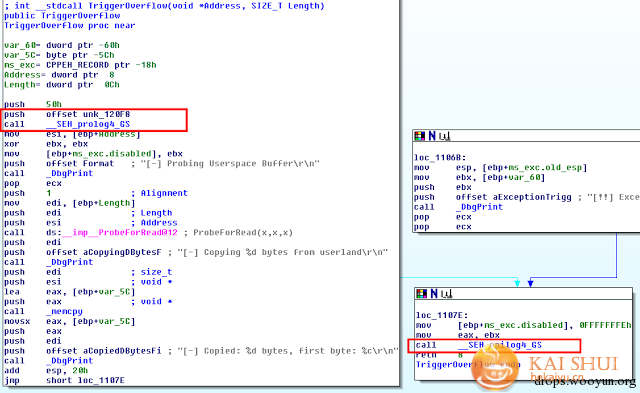Select the 'var_5C= byte ptr -5Ch' declaration

[x=59, y=55]
